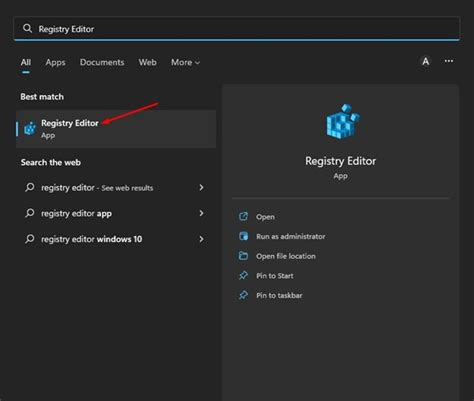Open the three-dot options menu
The height and width of the screenshot is (401, 474).
[x=449, y=61]
